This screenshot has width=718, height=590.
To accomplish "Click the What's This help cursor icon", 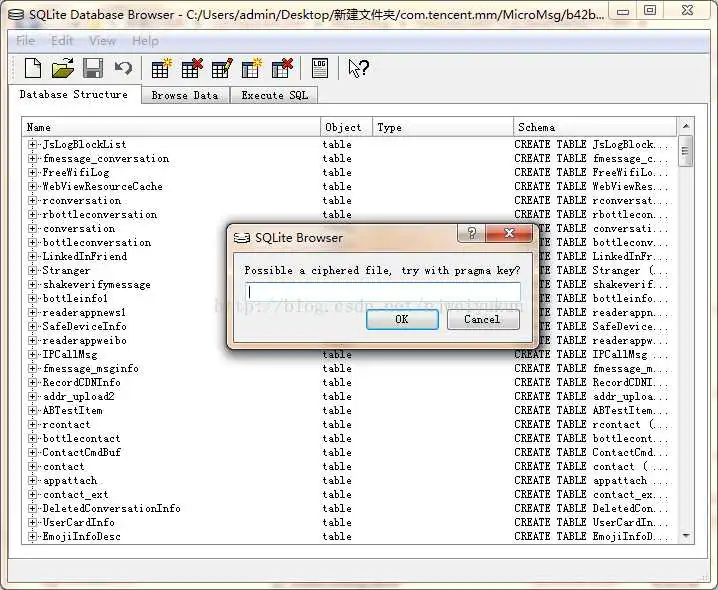I will [x=358, y=69].
